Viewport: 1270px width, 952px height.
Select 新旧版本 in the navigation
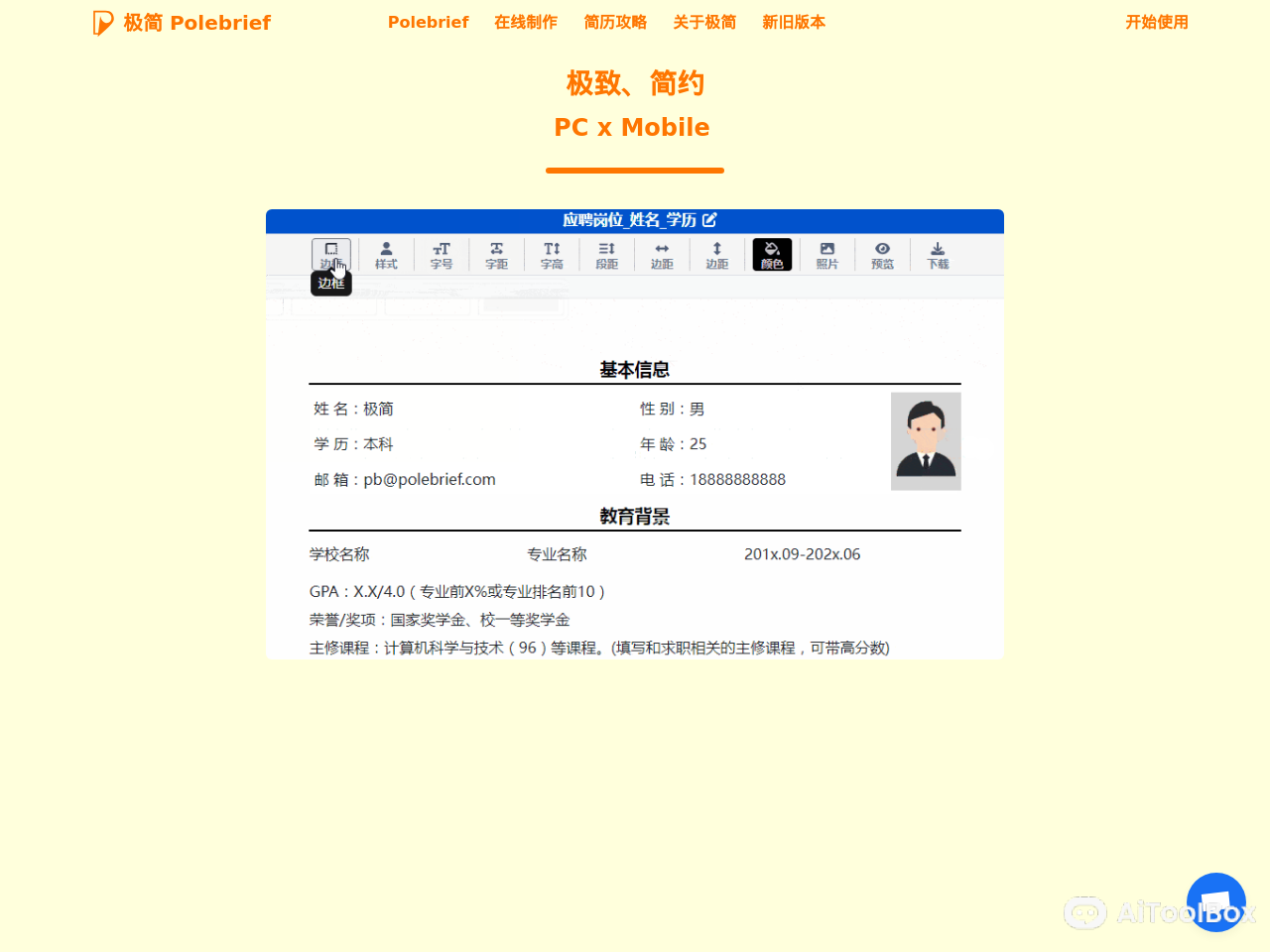794,22
